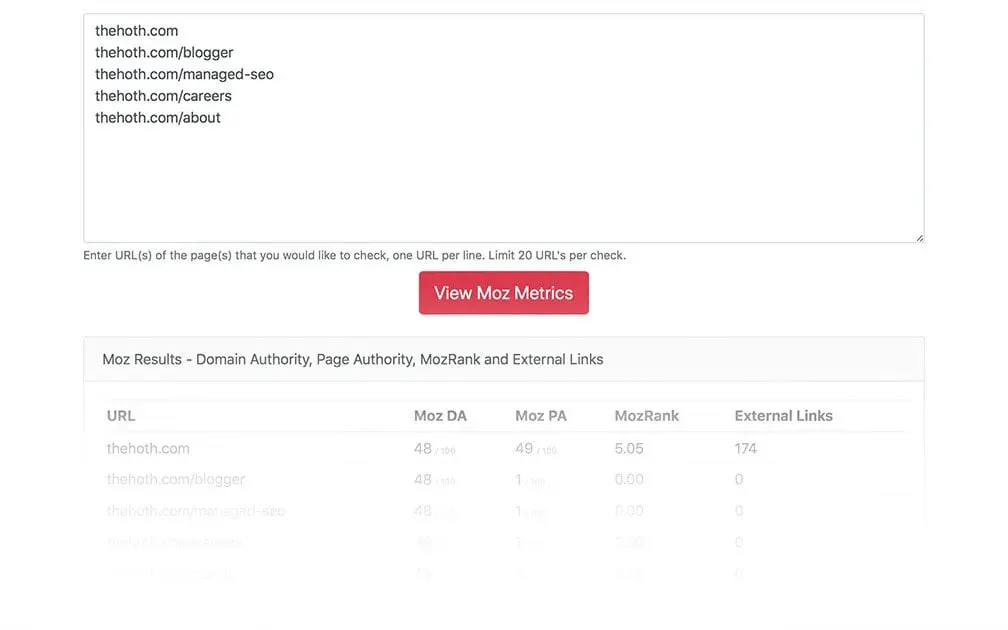The image size is (1008, 630).
Task: Click the Moz DA column header
Action: point(440,416)
